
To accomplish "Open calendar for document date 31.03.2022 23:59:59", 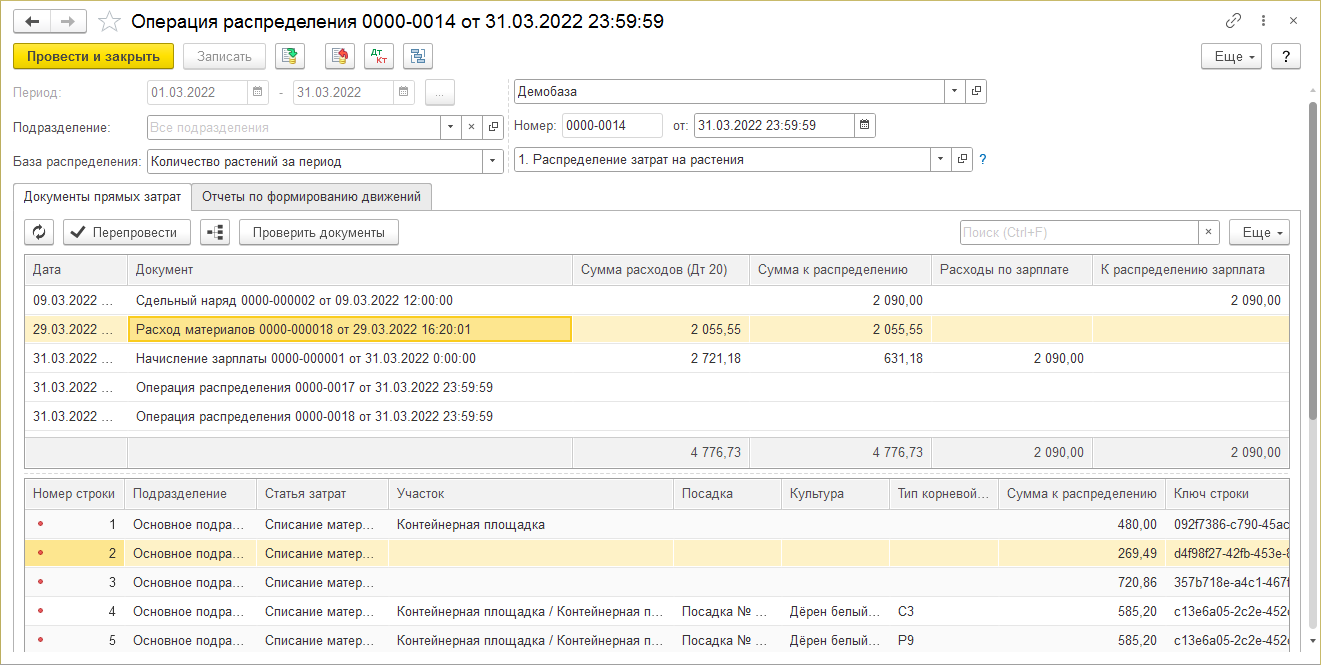I will pos(865,125).
